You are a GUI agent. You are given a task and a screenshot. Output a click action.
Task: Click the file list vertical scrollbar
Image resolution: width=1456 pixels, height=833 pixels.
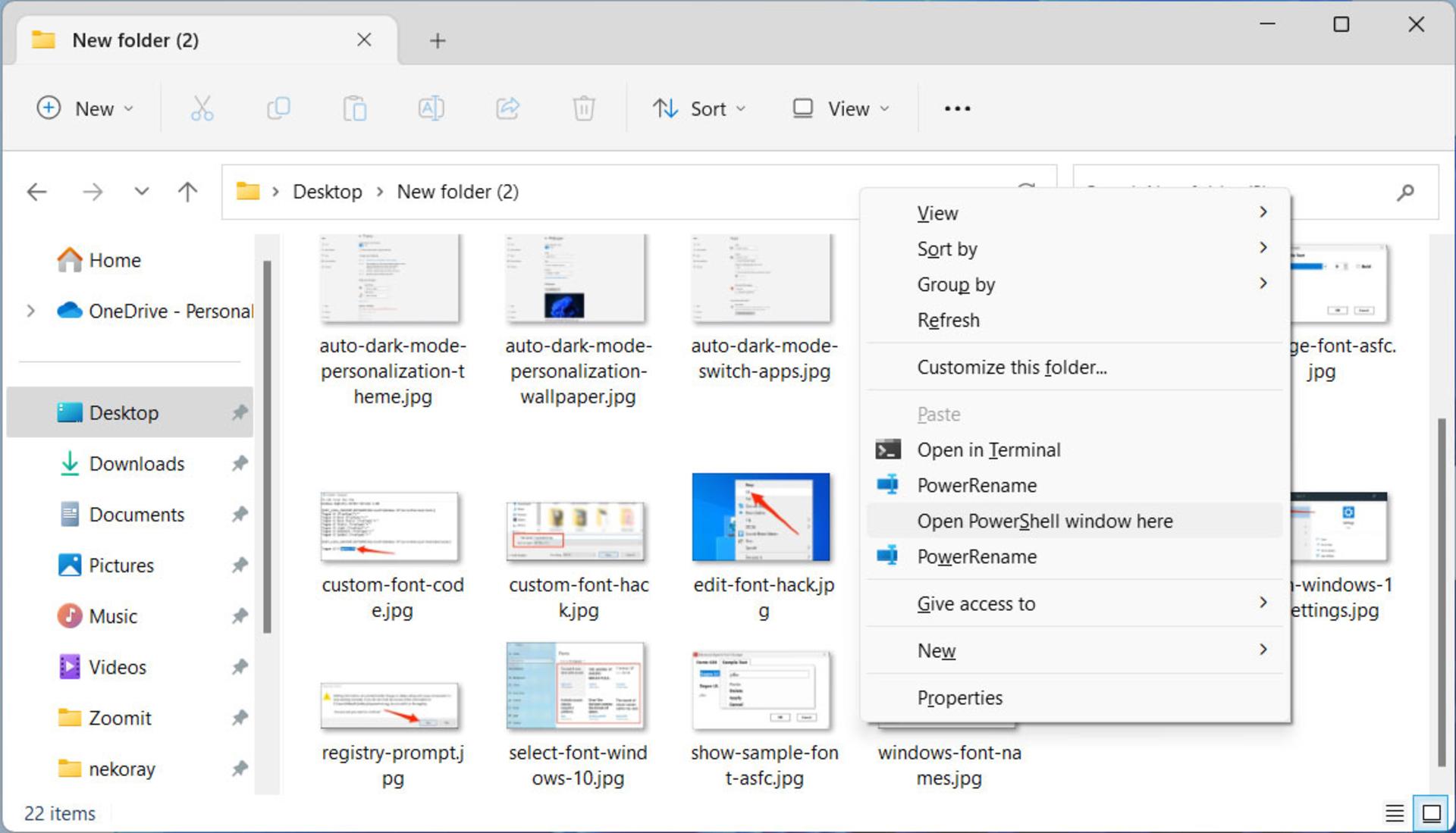pos(1442,591)
